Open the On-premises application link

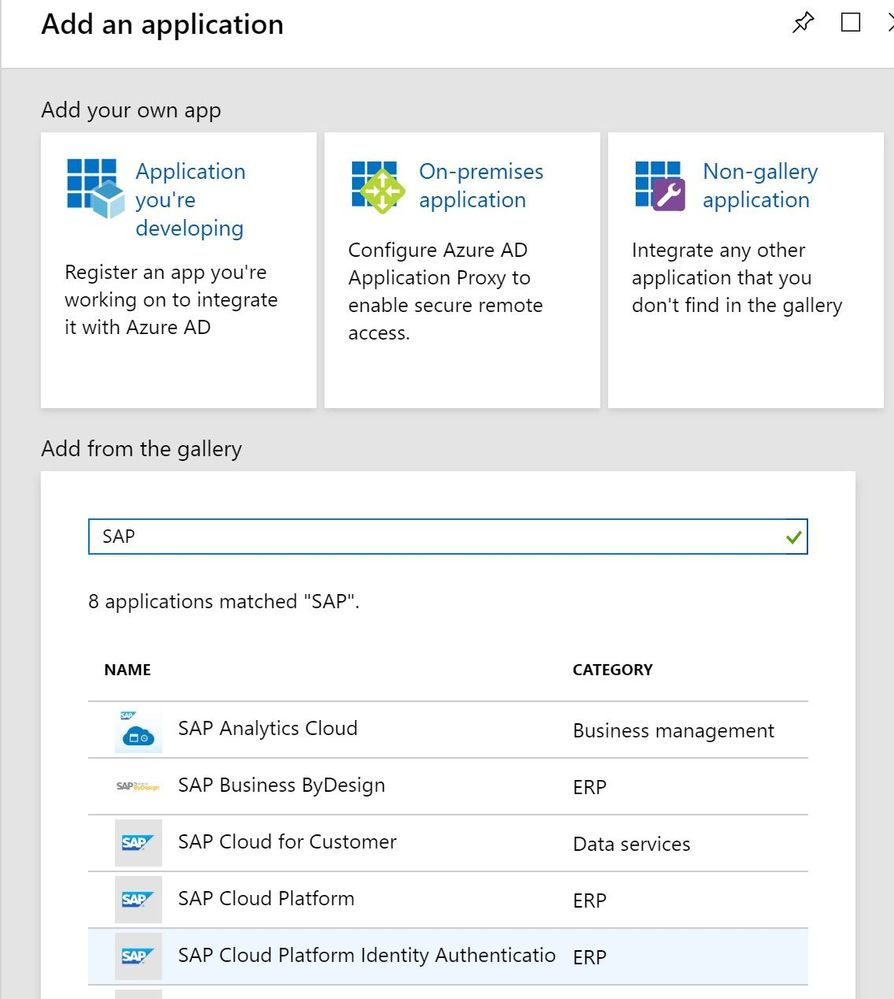coord(481,186)
